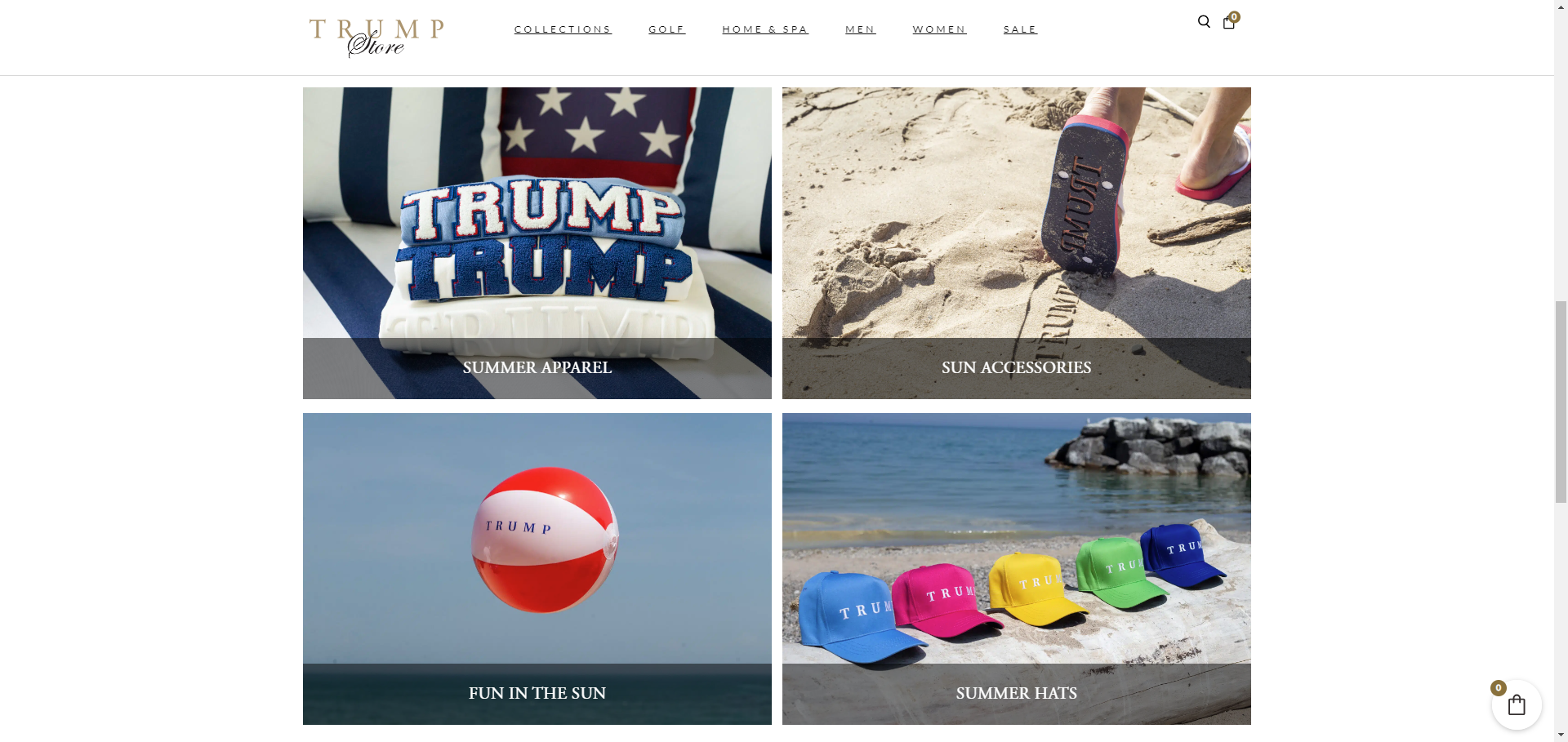The width and height of the screenshot is (1568, 742).
Task: Open the Fun in the Sun link
Action: 537,693
